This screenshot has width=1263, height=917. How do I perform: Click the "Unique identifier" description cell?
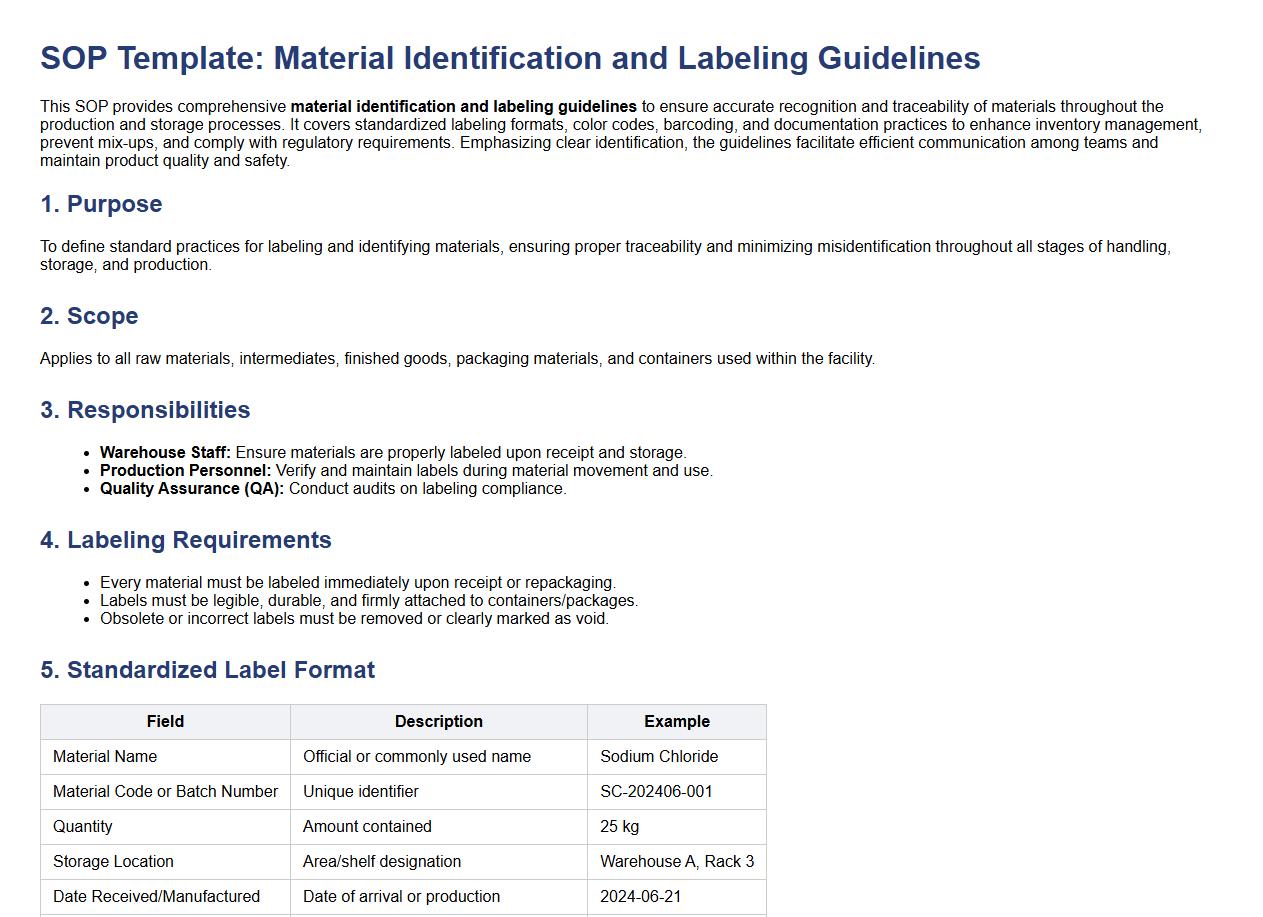[x=361, y=791]
